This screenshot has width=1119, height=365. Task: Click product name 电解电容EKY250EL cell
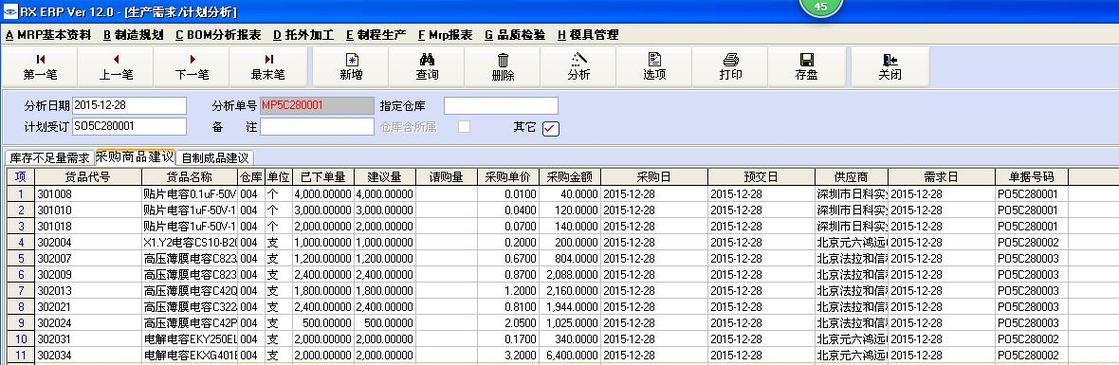(189, 339)
